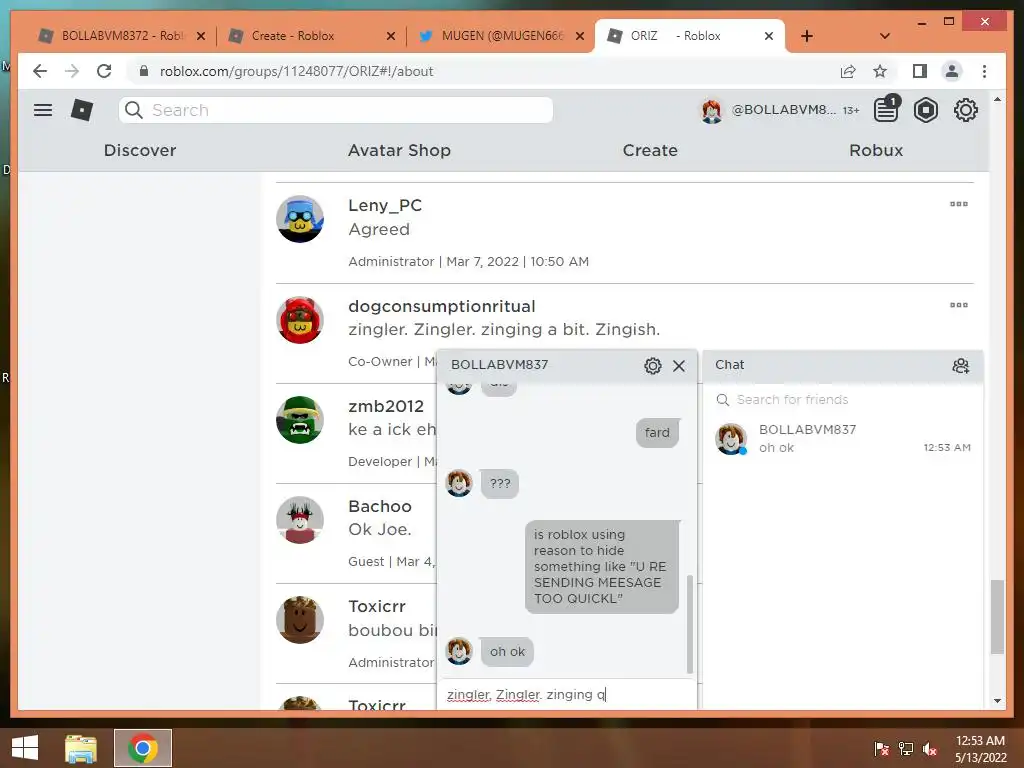The width and height of the screenshot is (1024, 768).
Task: Click the share page icon in address bar
Action: click(848, 71)
